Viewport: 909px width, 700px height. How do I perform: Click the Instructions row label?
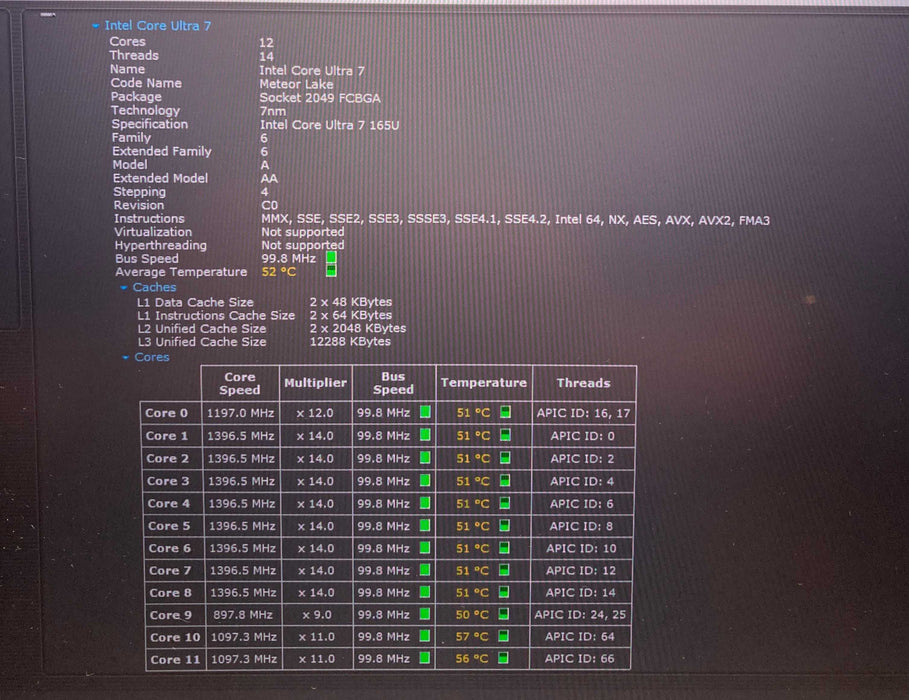[149, 219]
